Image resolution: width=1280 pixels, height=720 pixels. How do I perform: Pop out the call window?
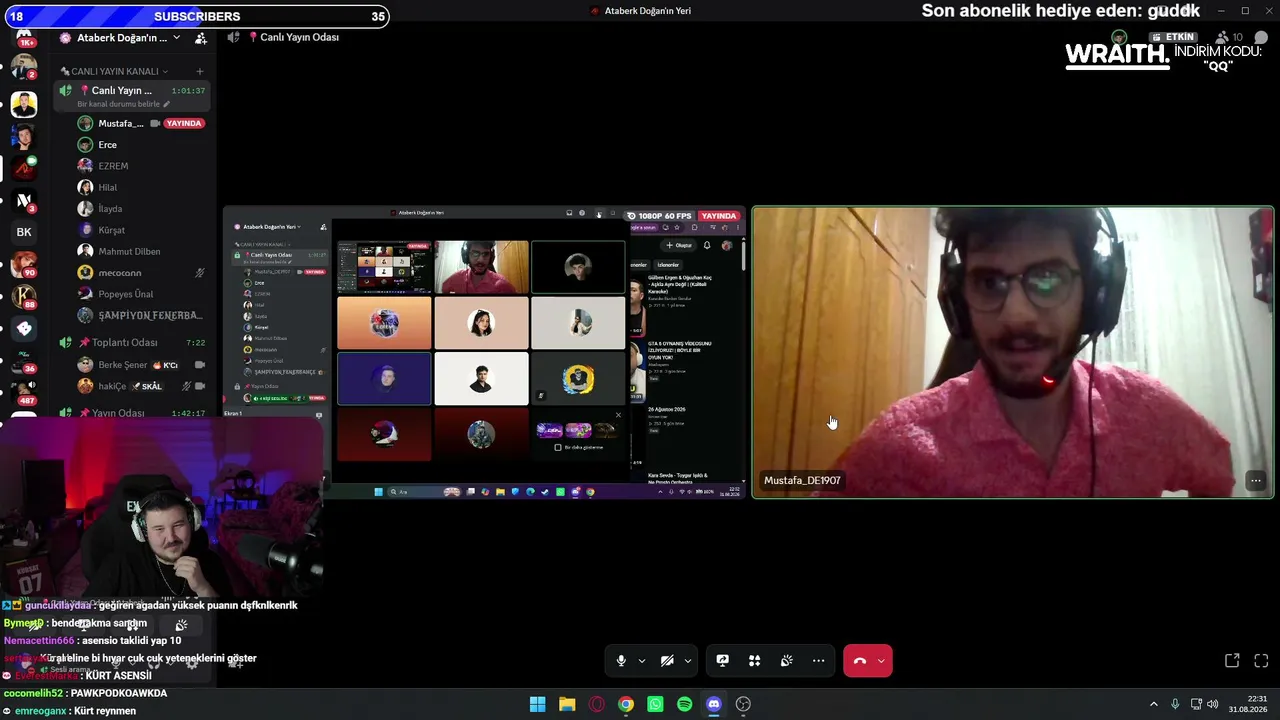[x=1232, y=661]
